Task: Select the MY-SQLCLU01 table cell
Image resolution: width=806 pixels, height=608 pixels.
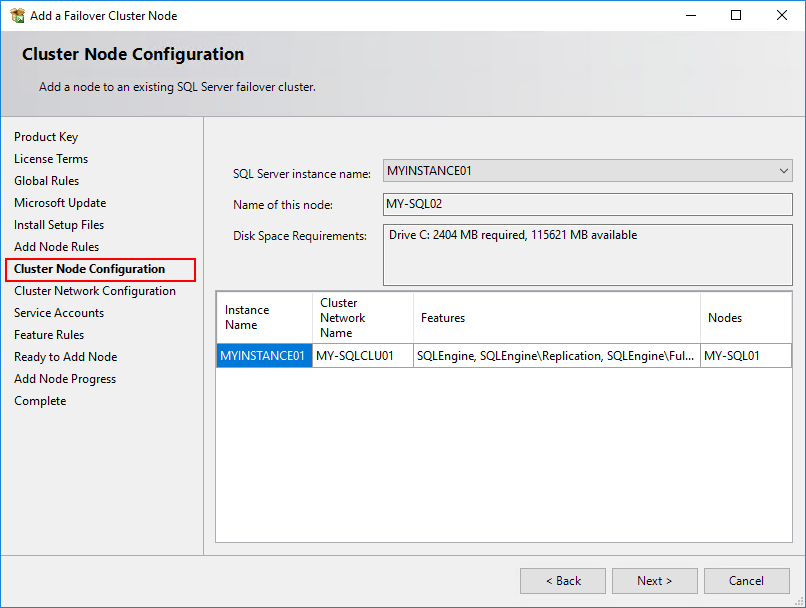Action: pyautogui.click(x=363, y=356)
